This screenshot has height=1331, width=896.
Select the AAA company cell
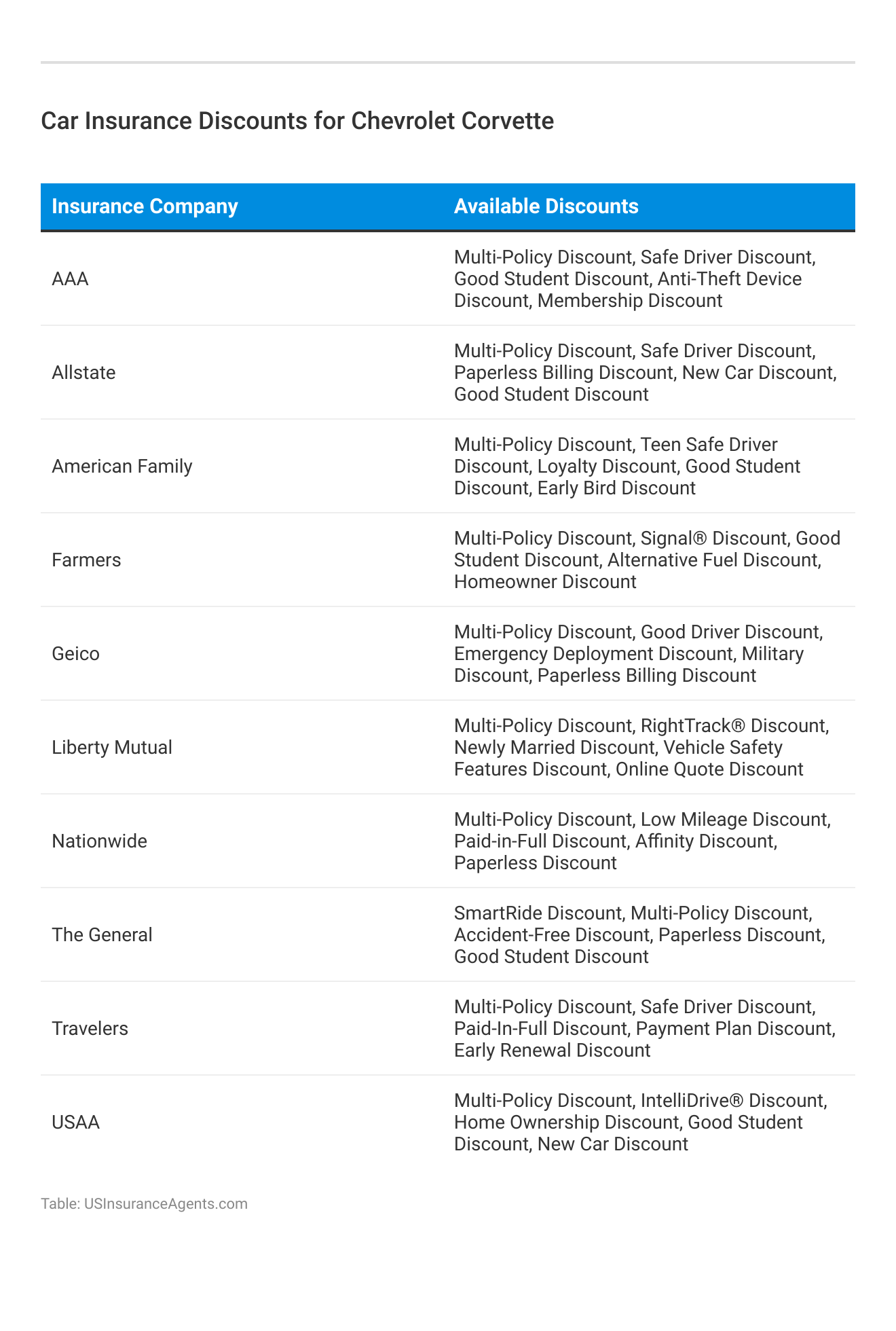point(70,279)
